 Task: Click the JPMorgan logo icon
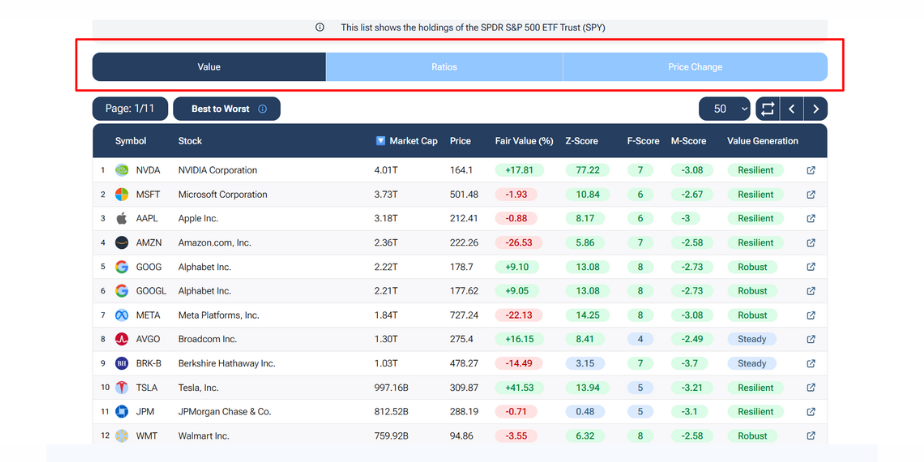[121, 412]
